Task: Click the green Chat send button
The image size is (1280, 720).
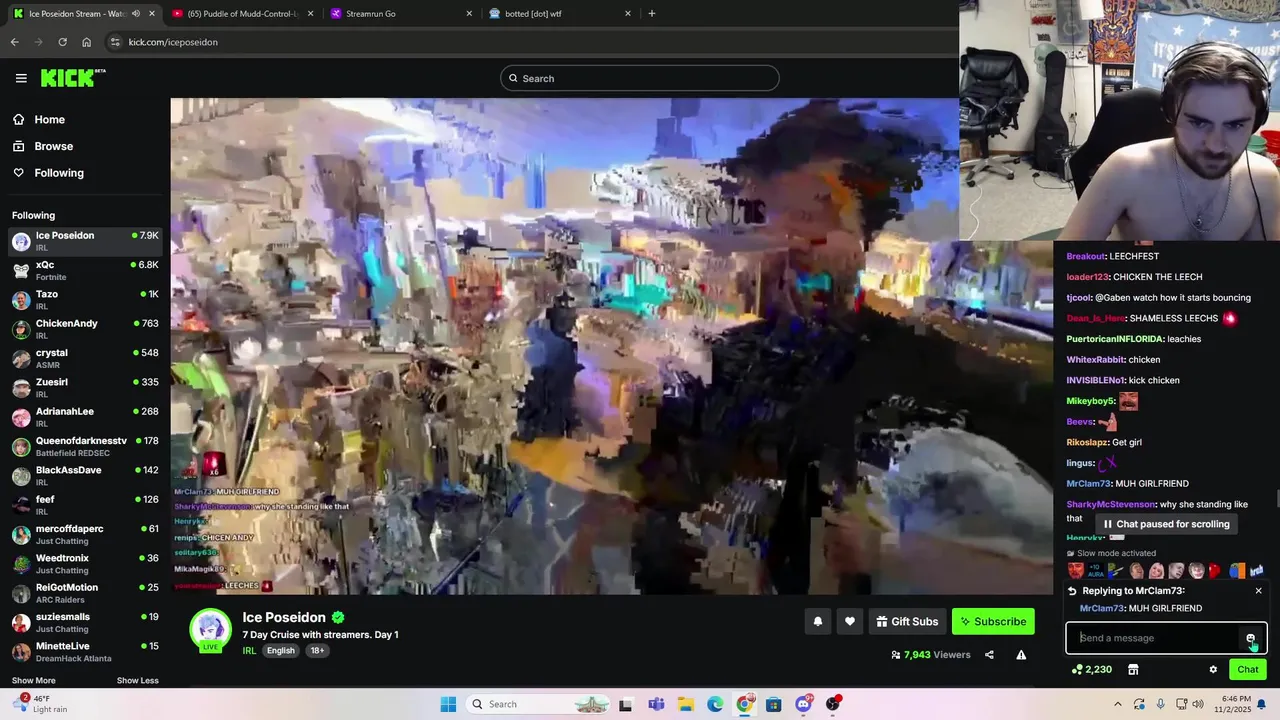Action: point(1248,670)
